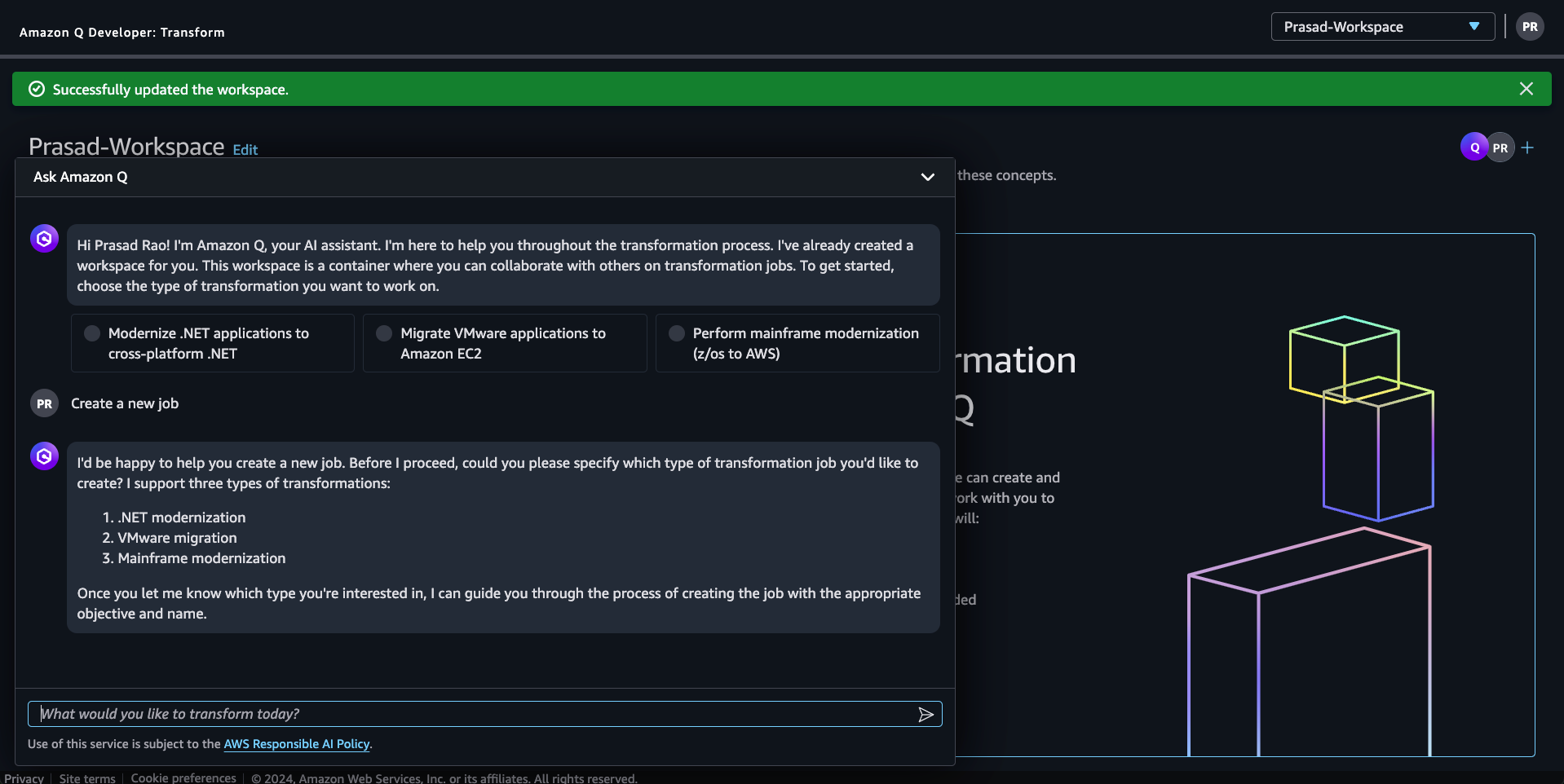
Task: Open the AWS Responsible AI Policy link
Action: coord(297,744)
